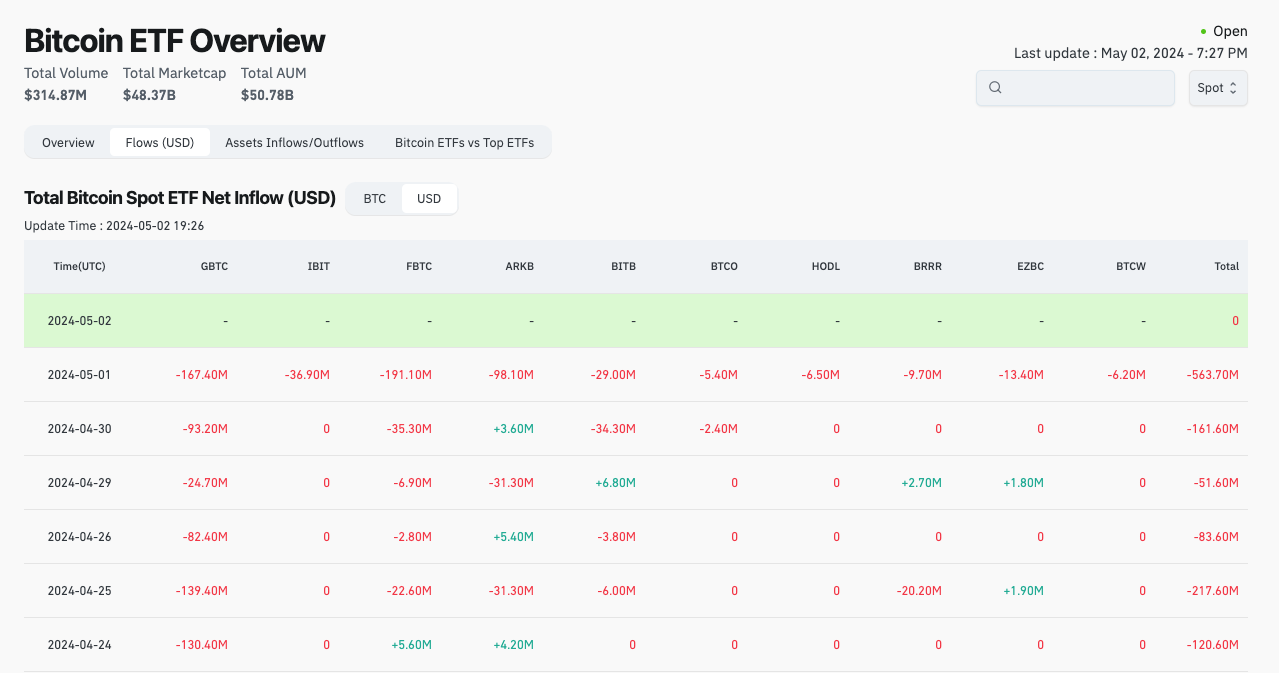
Task: Select the 2024-04-30 date cell
Action: pos(79,429)
